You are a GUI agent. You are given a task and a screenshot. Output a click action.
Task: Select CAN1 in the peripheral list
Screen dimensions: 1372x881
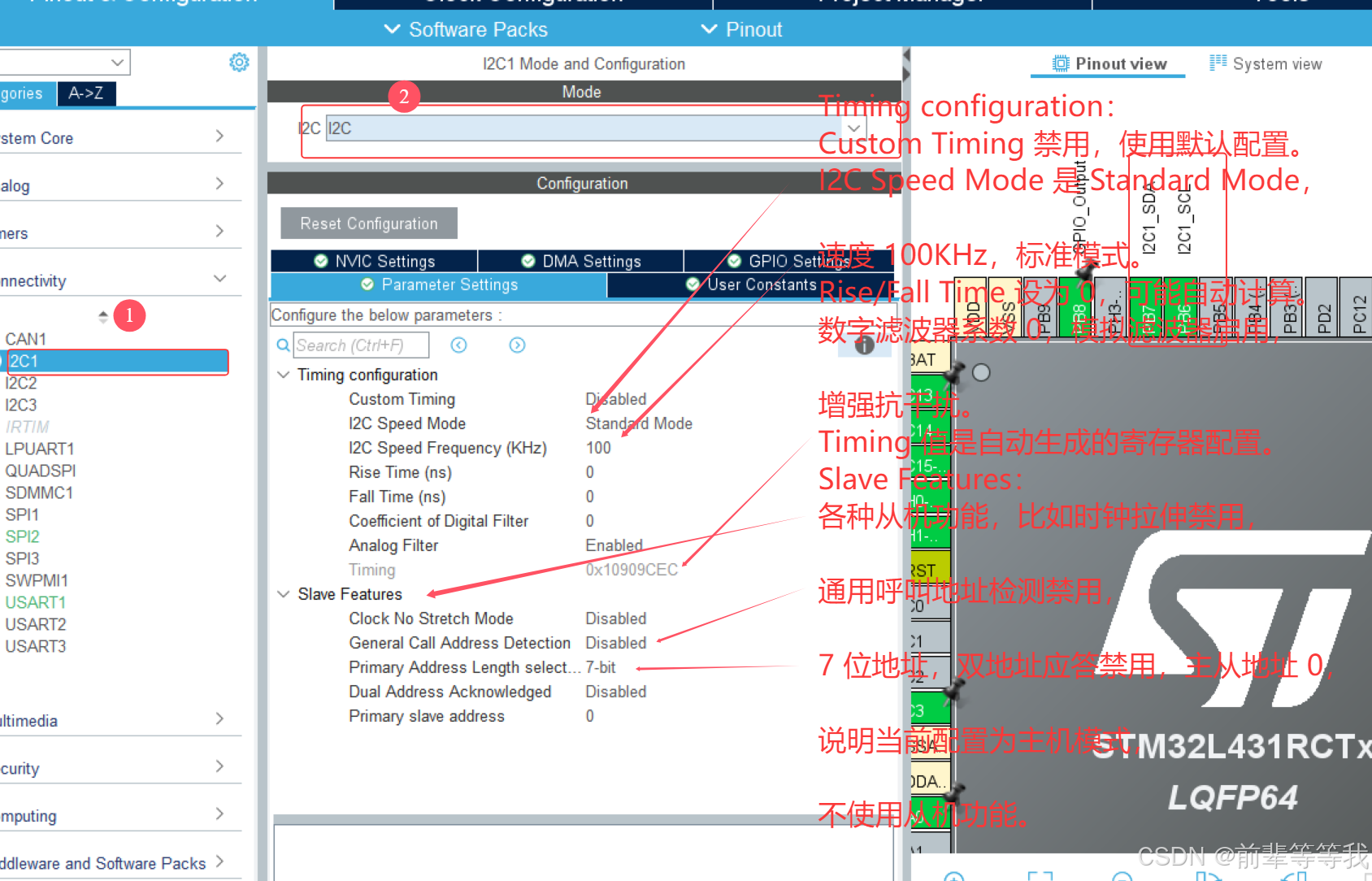(26, 339)
